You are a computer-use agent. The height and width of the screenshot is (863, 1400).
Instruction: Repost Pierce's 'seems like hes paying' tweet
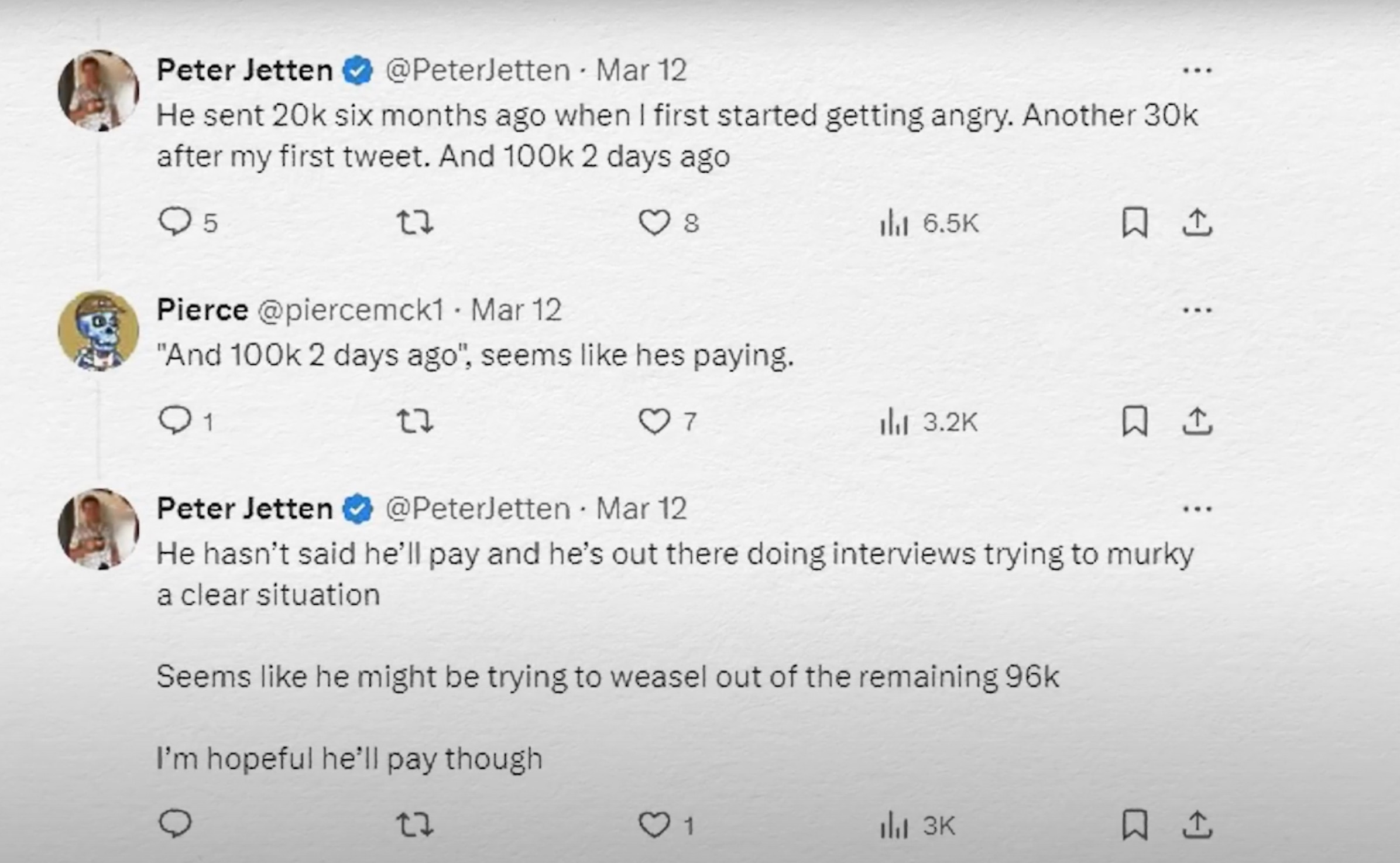[x=415, y=421]
